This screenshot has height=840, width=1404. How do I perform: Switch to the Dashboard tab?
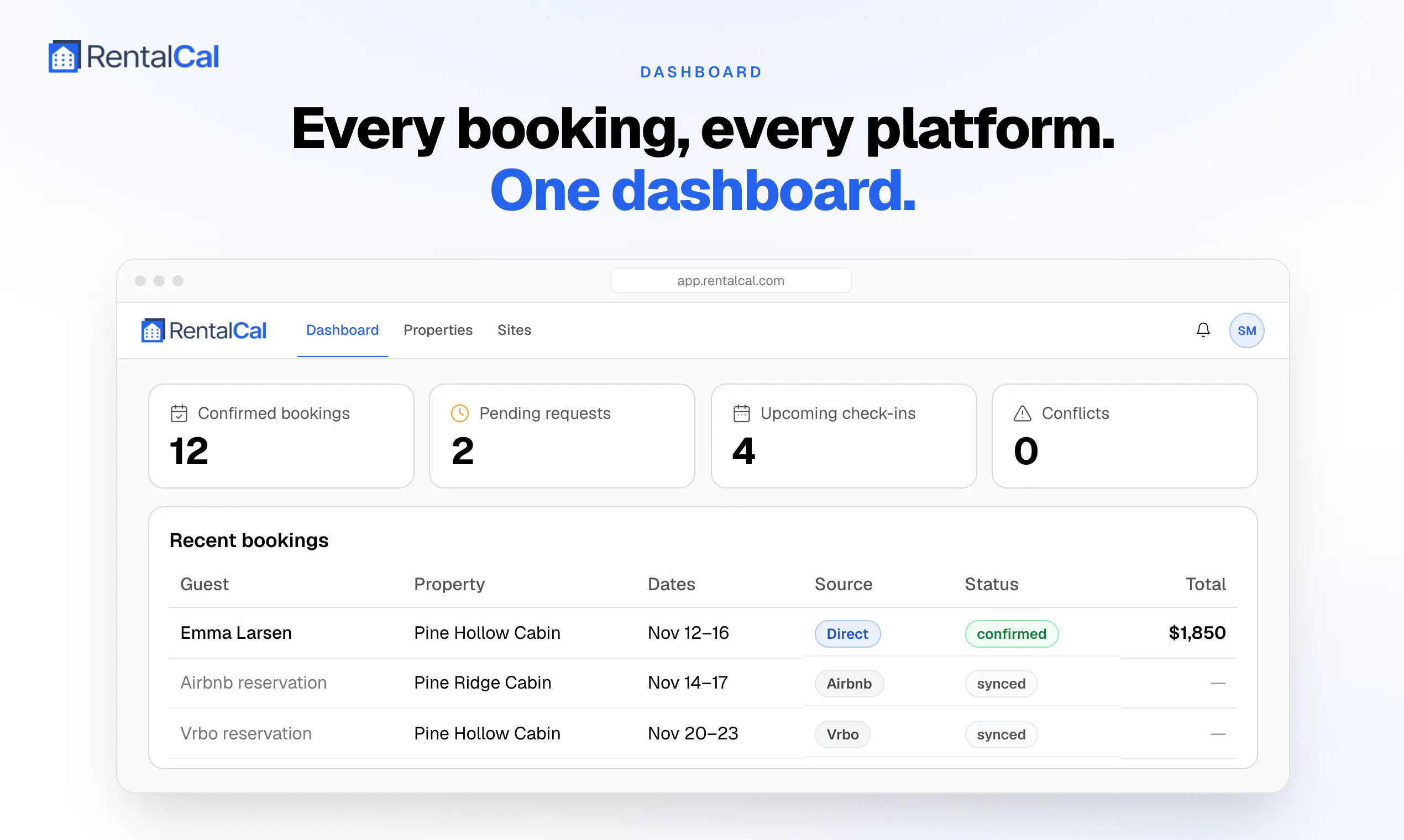pos(343,330)
